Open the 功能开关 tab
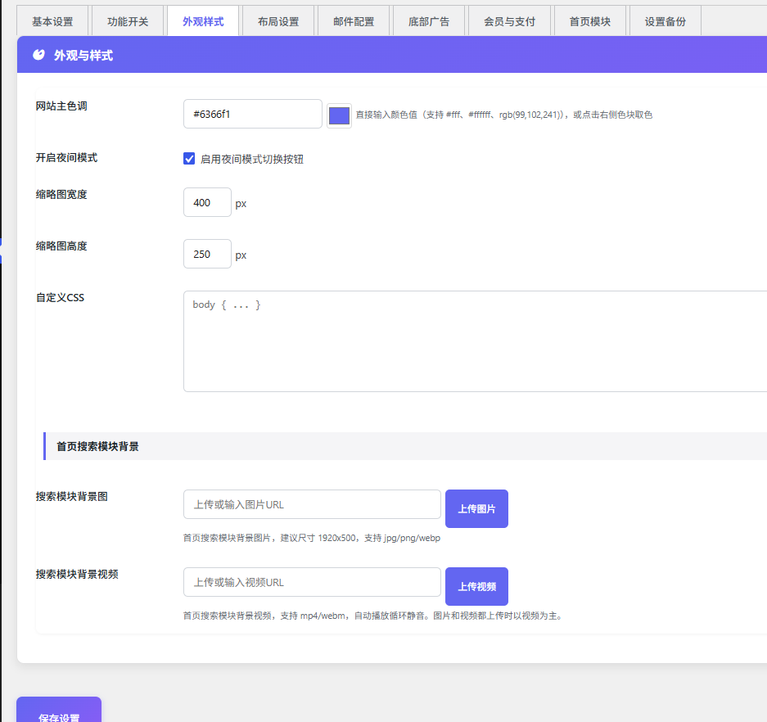 (128, 22)
